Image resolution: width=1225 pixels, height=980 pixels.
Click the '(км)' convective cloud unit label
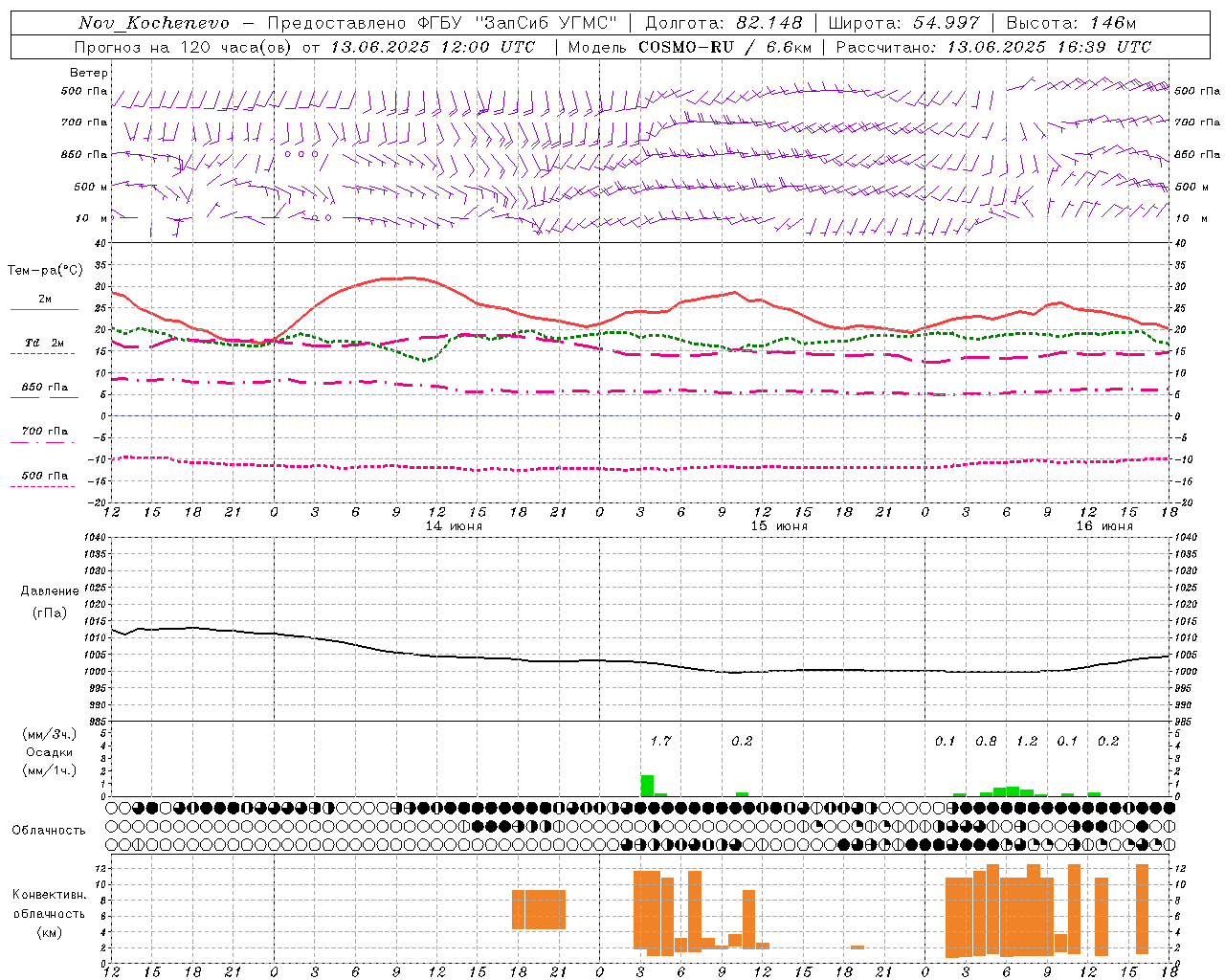[x=49, y=932]
